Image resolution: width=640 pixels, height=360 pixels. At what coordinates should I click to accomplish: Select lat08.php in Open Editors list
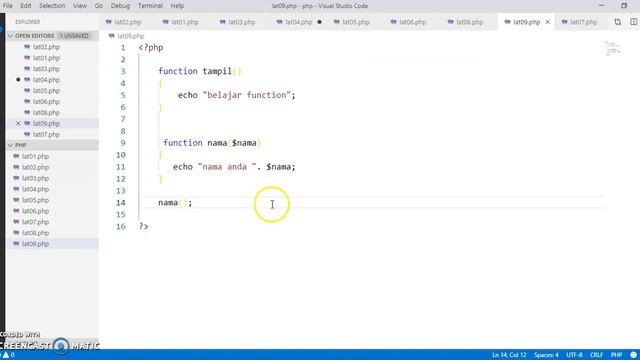tap(46, 113)
